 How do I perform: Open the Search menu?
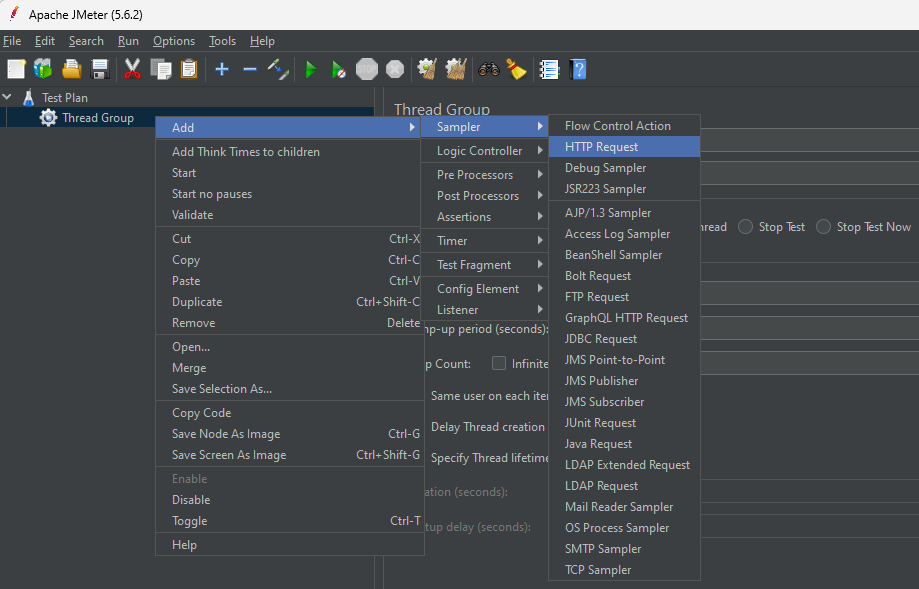(x=86, y=41)
